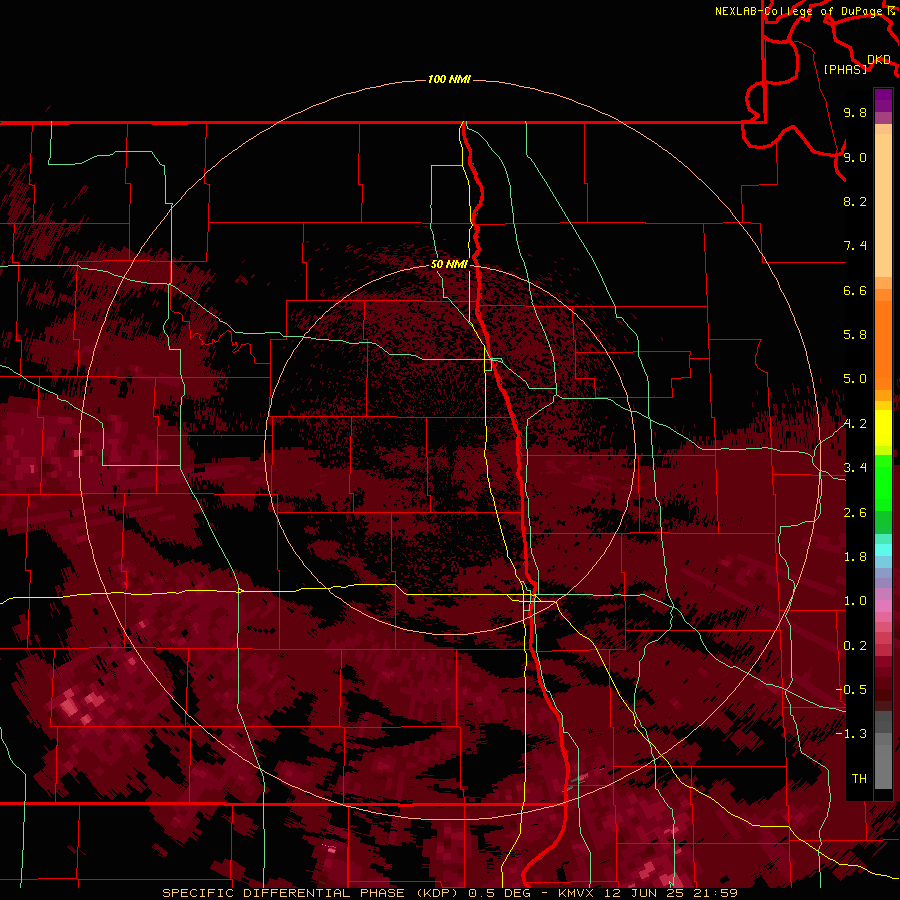
Task: Click the 21:59 timestamp in the caption
Action: pyautogui.click(x=715, y=893)
